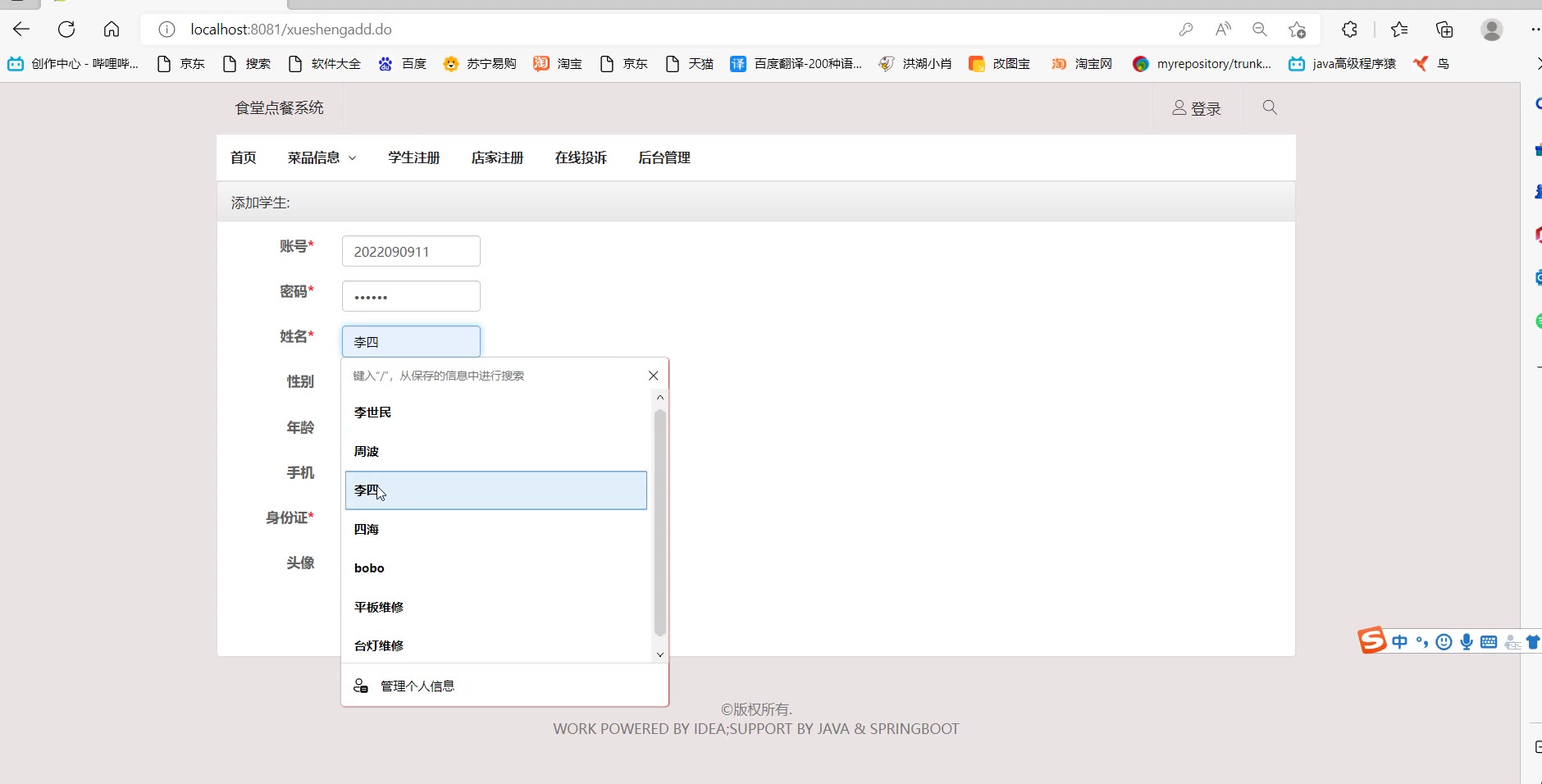This screenshot has width=1542, height=784.
Task: Open the browser home icon
Action: [112, 30]
